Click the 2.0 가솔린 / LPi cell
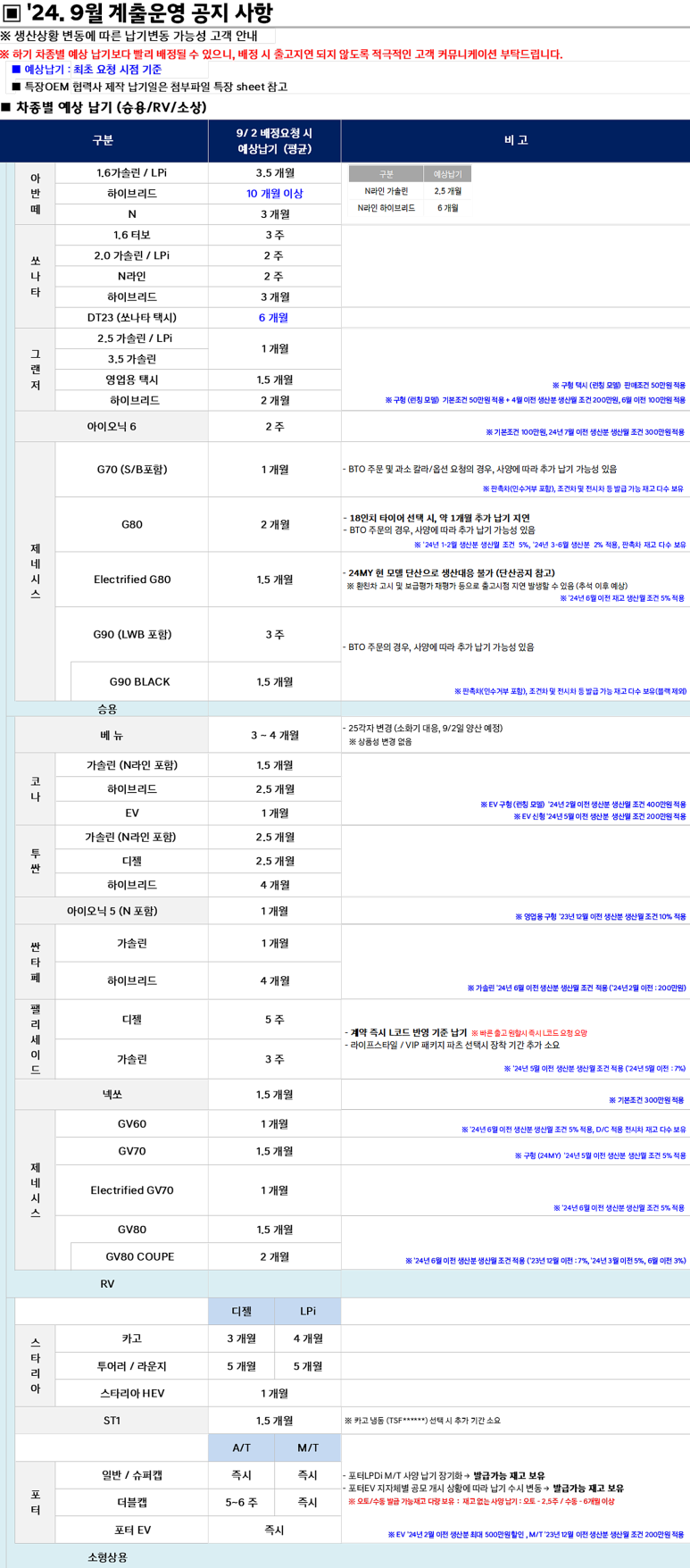This screenshot has width=690, height=1568. [x=132, y=255]
